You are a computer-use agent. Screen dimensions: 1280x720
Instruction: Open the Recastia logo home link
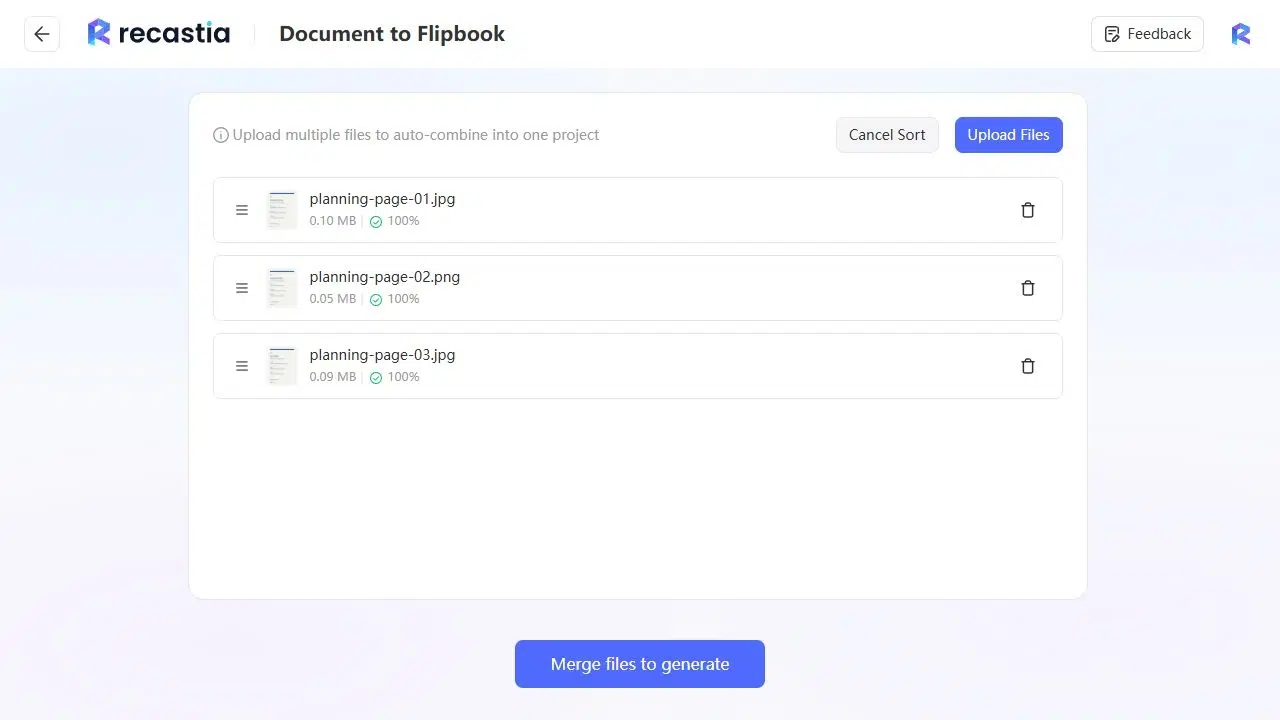[159, 33]
